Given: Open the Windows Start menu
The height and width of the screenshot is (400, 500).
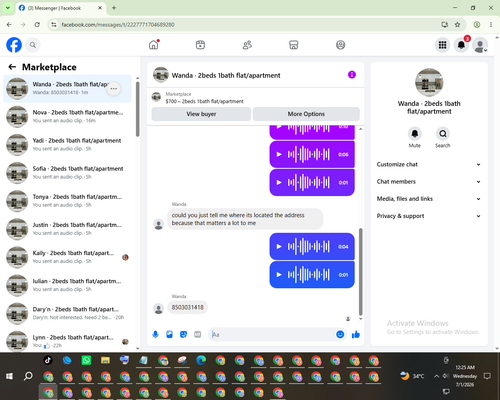Looking at the screenshot, I should coord(9,376).
